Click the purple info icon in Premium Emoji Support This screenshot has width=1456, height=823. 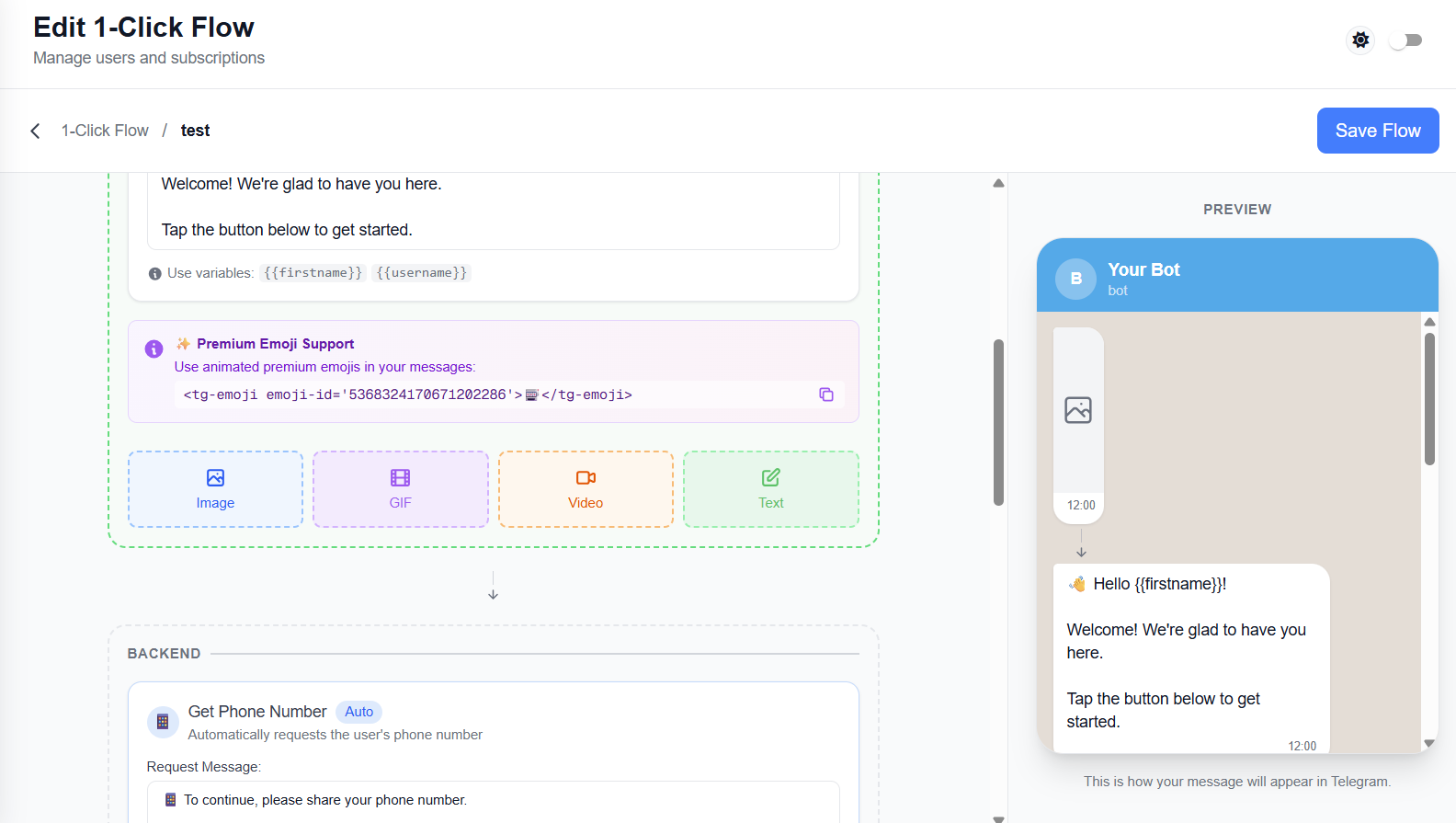pyautogui.click(x=154, y=349)
